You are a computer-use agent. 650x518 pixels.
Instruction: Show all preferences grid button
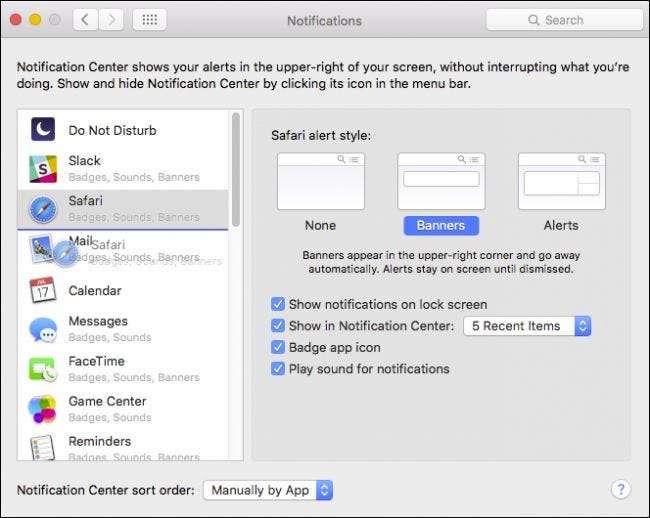(149, 19)
